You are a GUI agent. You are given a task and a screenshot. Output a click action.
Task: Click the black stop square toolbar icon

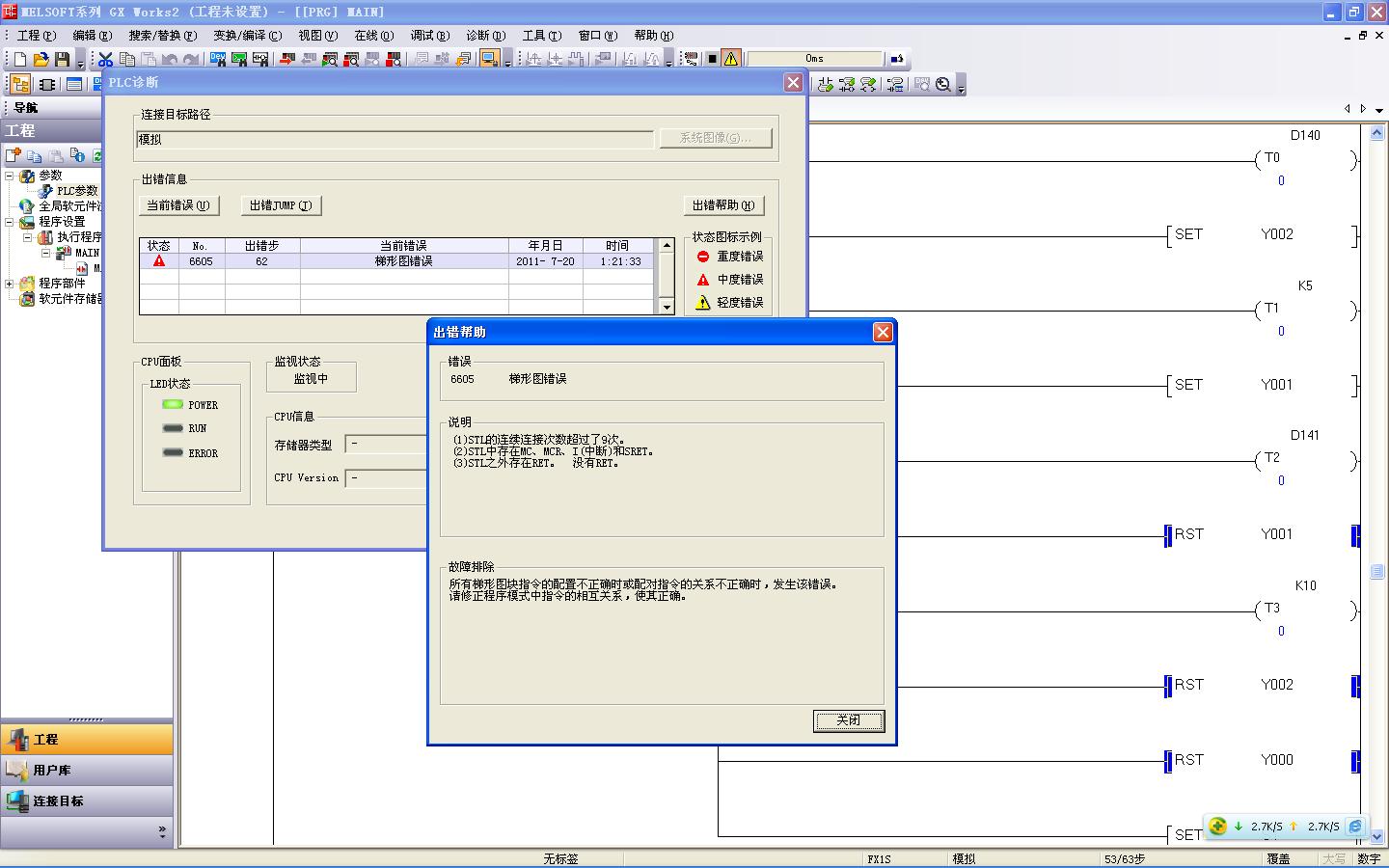point(712,59)
